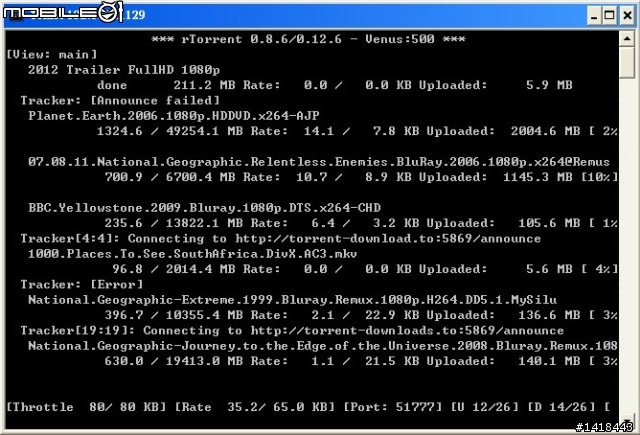Viewport: 640px width, 435px height.
Task: Click the '1324.6 / 49254.1 MB' stats line
Action: point(357,131)
